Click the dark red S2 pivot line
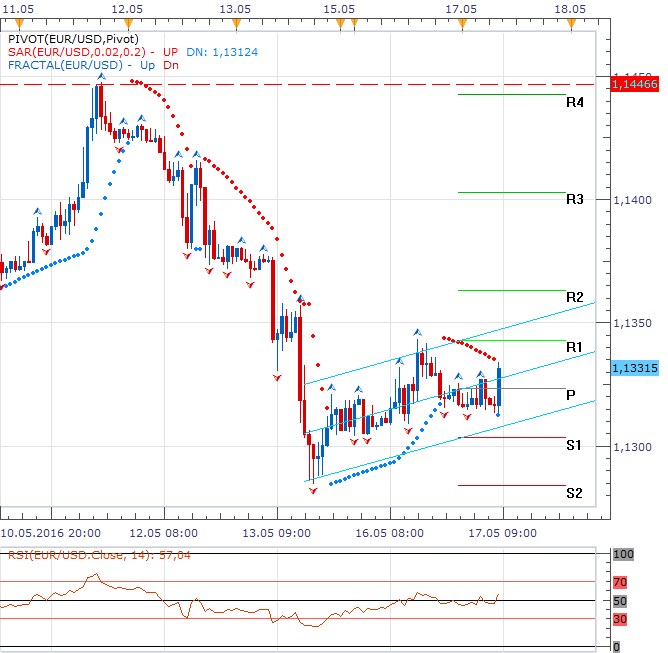Image resolution: width=668 pixels, height=653 pixels. tap(512, 485)
